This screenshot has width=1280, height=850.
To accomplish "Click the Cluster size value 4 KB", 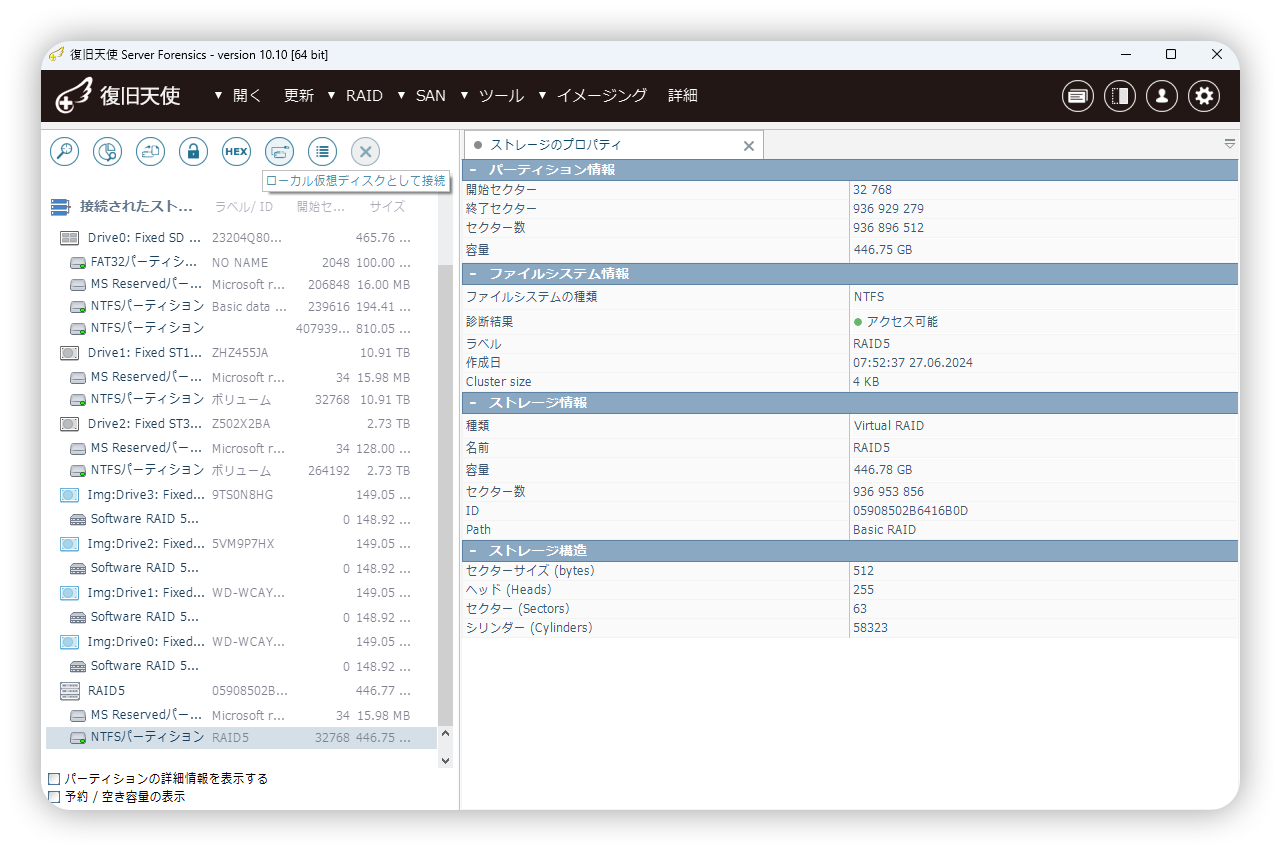I will click(x=867, y=382).
